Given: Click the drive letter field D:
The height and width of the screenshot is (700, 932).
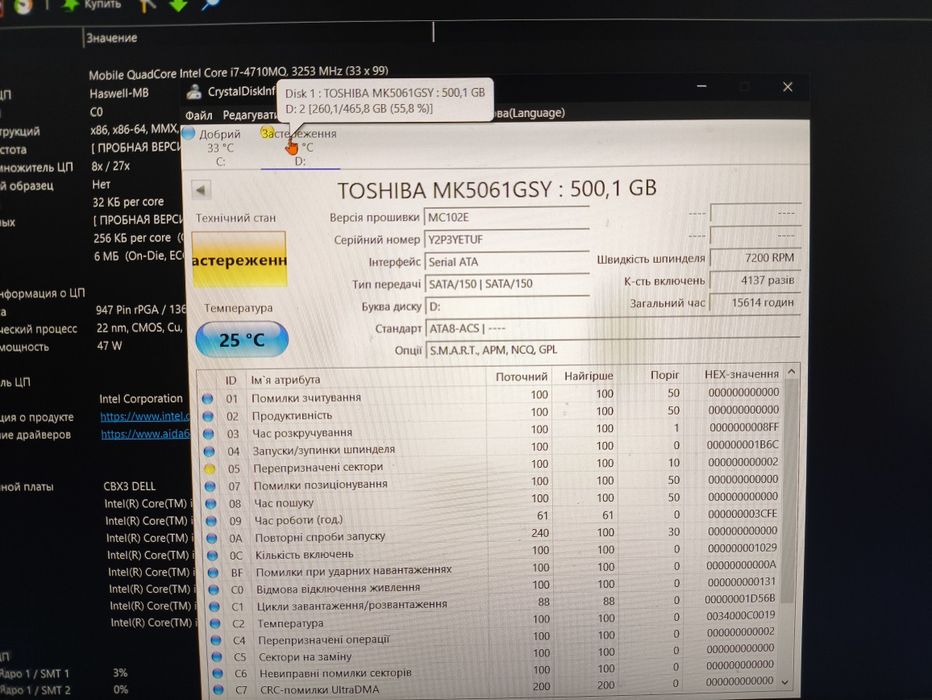Looking at the screenshot, I should click(506, 307).
